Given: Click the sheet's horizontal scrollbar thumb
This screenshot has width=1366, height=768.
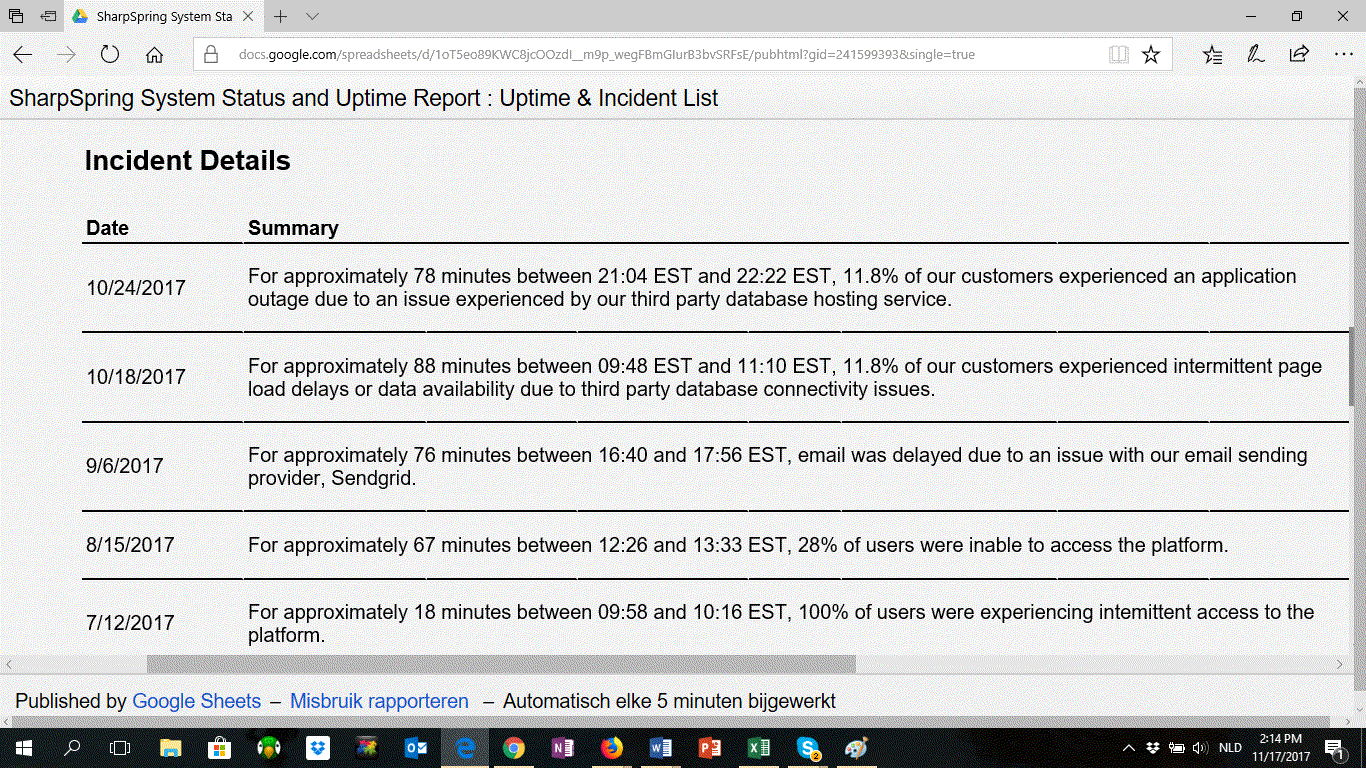Looking at the screenshot, I should pos(500,664).
